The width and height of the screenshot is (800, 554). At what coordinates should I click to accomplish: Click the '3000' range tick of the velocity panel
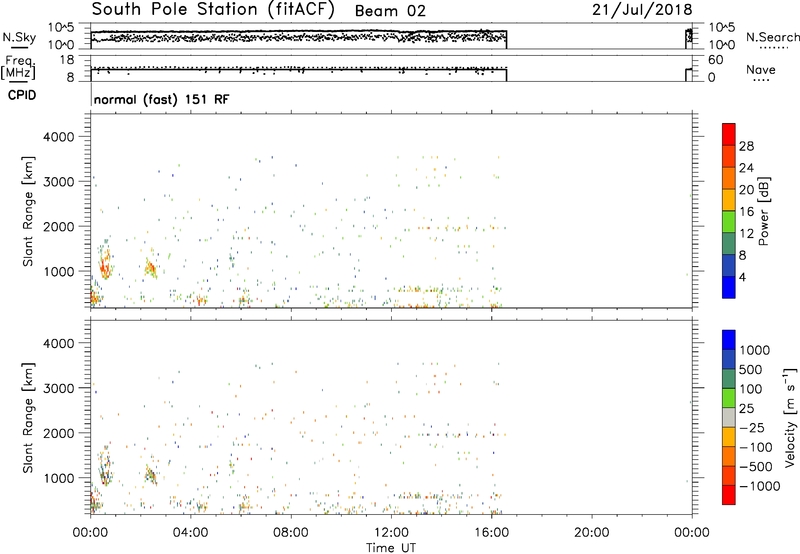[x=59, y=388]
